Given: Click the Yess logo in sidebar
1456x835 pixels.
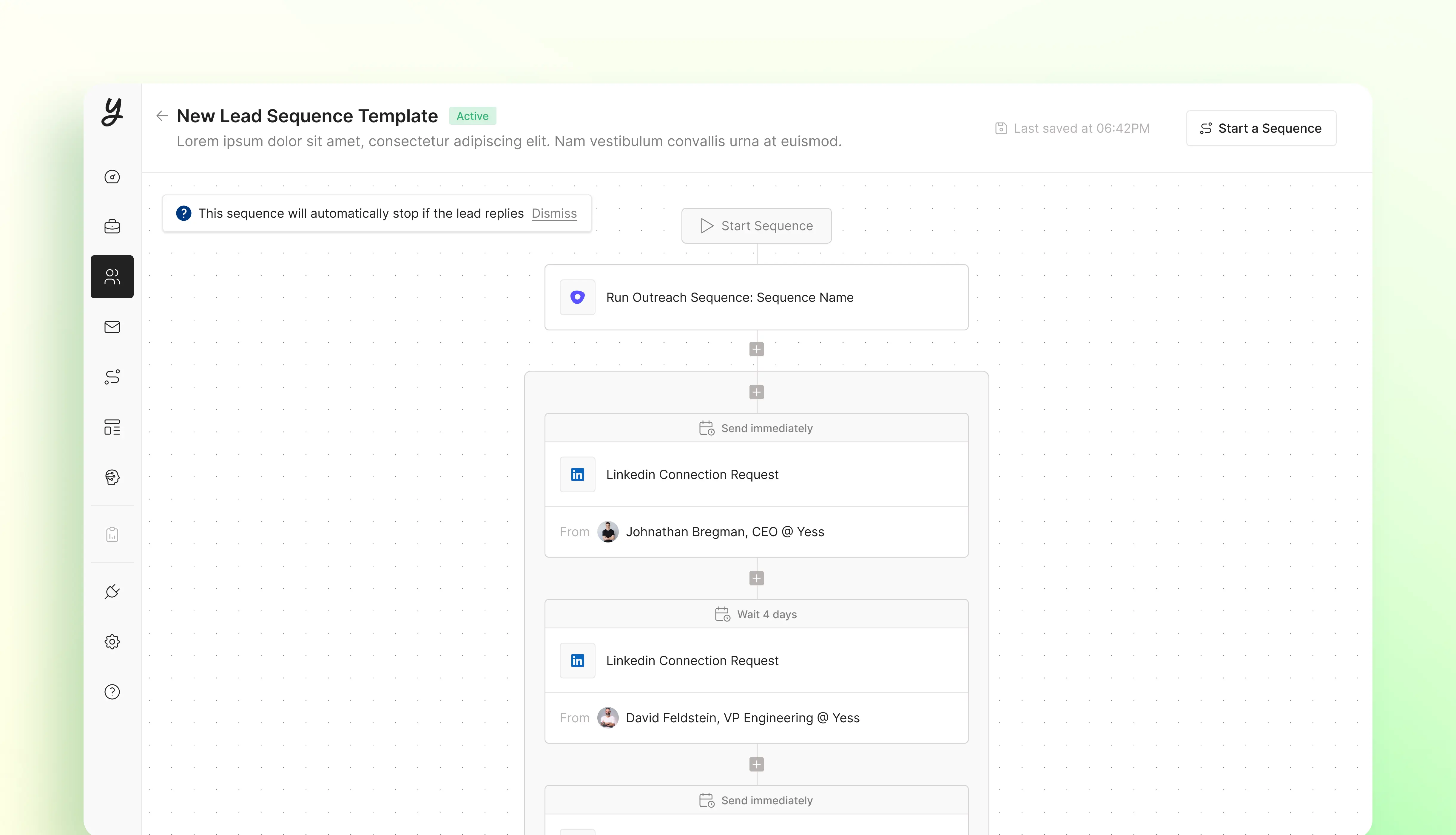Looking at the screenshot, I should coord(112,111).
